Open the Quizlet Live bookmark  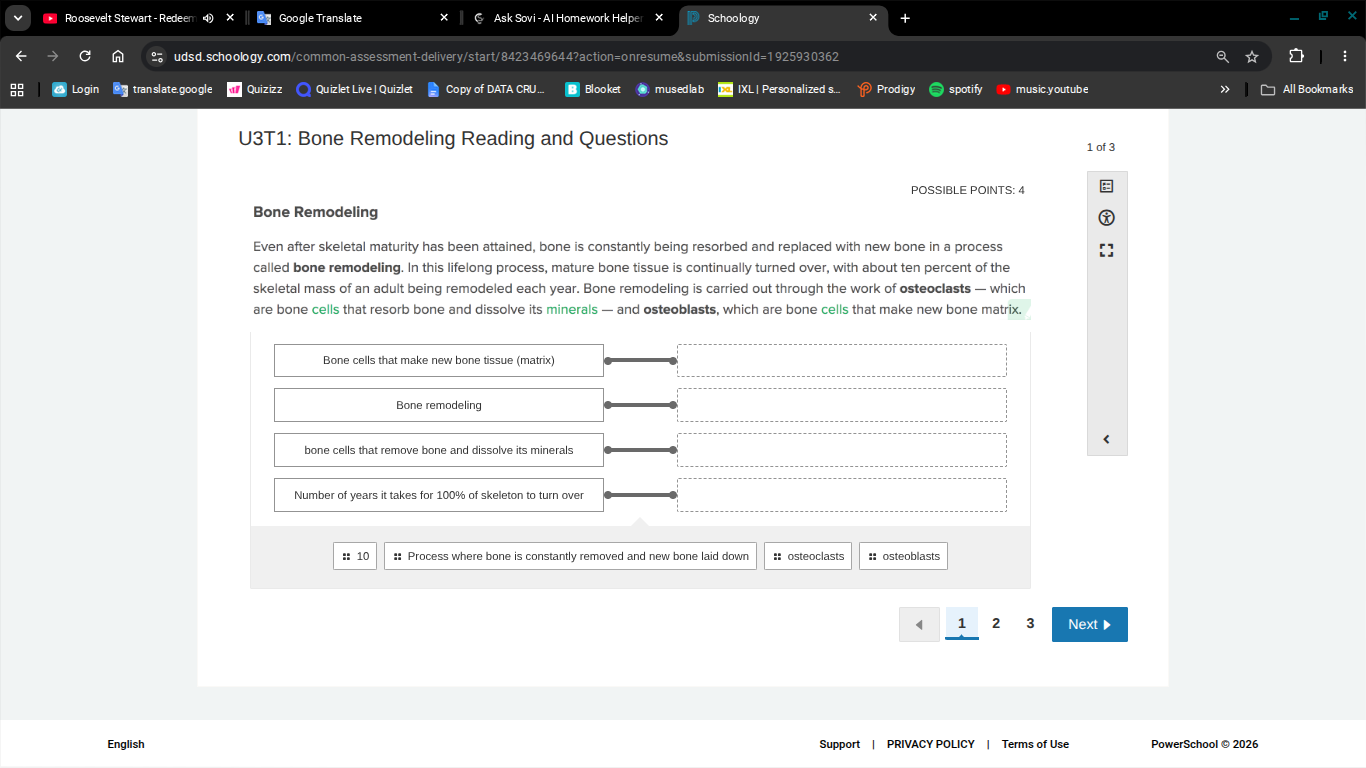[x=355, y=89]
